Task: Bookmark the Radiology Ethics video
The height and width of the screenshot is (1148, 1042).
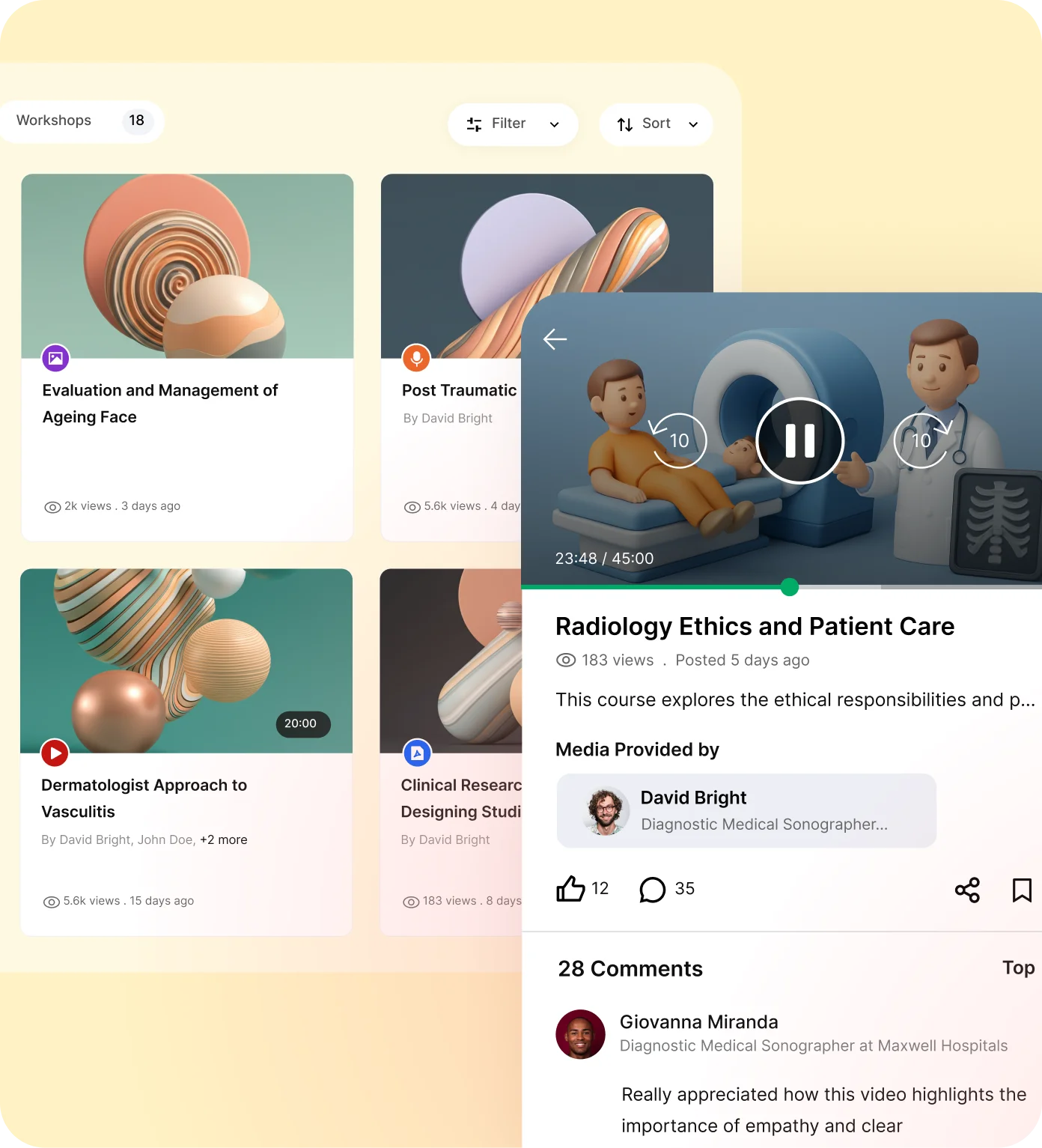Action: coord(1021,890)
